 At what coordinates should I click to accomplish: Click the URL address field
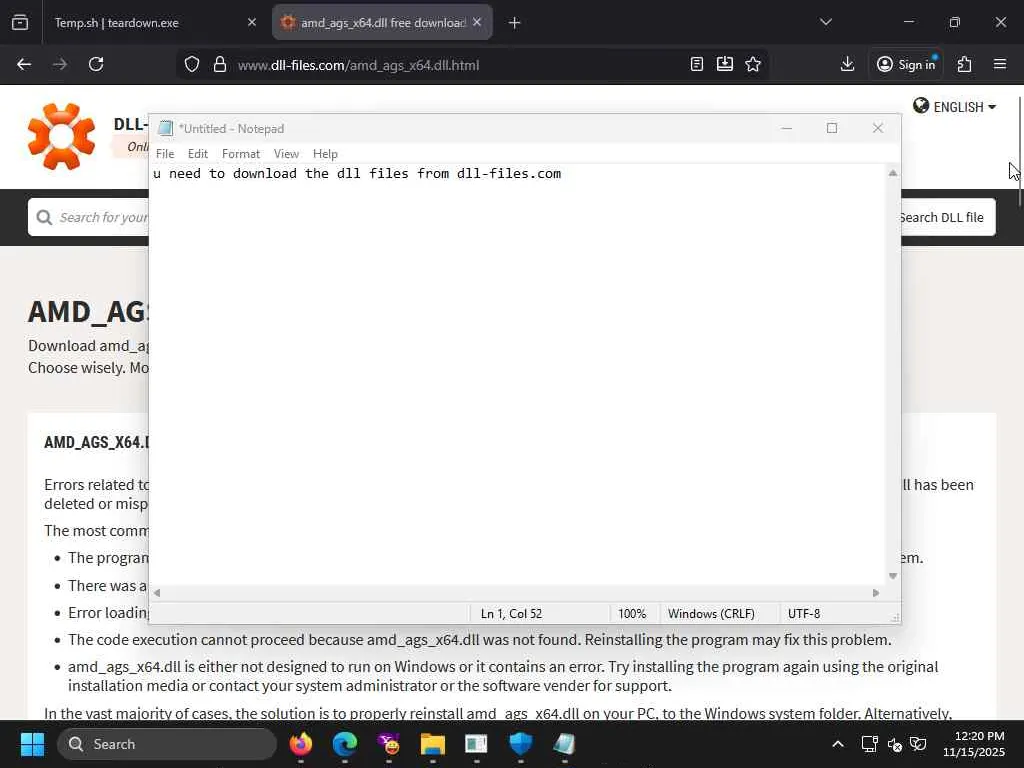(x=457, y=65)
